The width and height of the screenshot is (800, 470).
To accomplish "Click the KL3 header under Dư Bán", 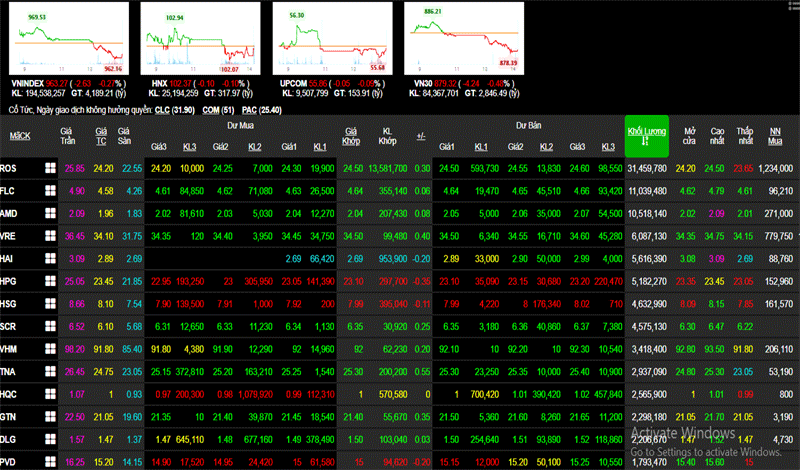I will (x=608, y=147).
